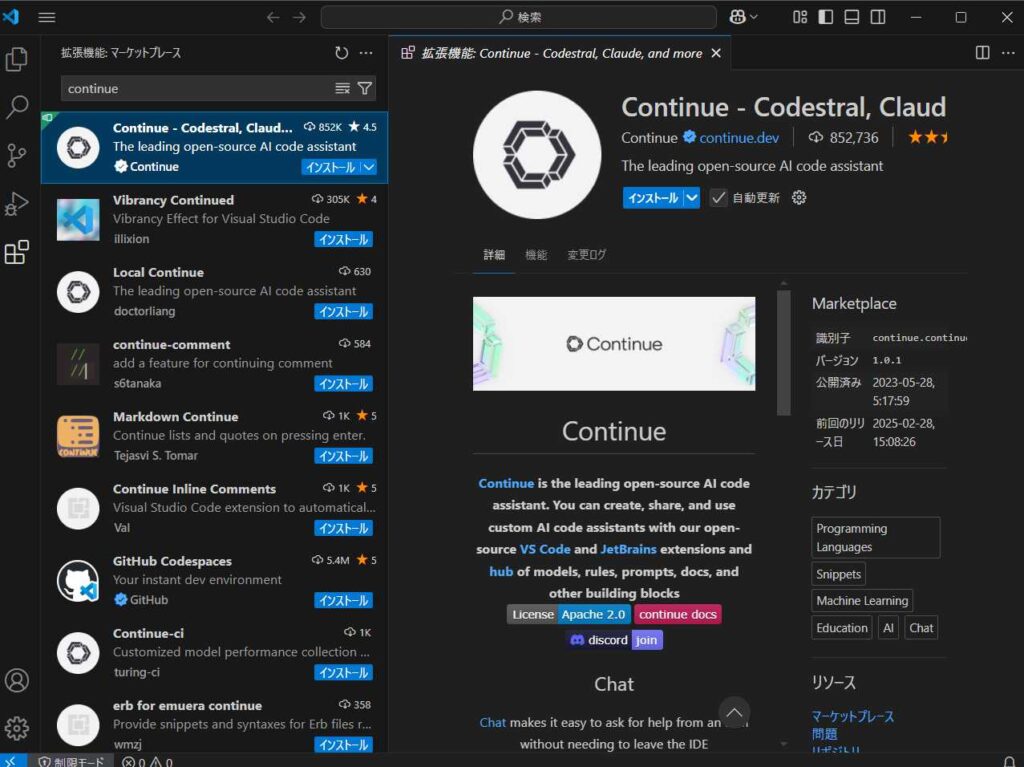Open the Accounts icon in the activity bar

click(x=16, y=680)
